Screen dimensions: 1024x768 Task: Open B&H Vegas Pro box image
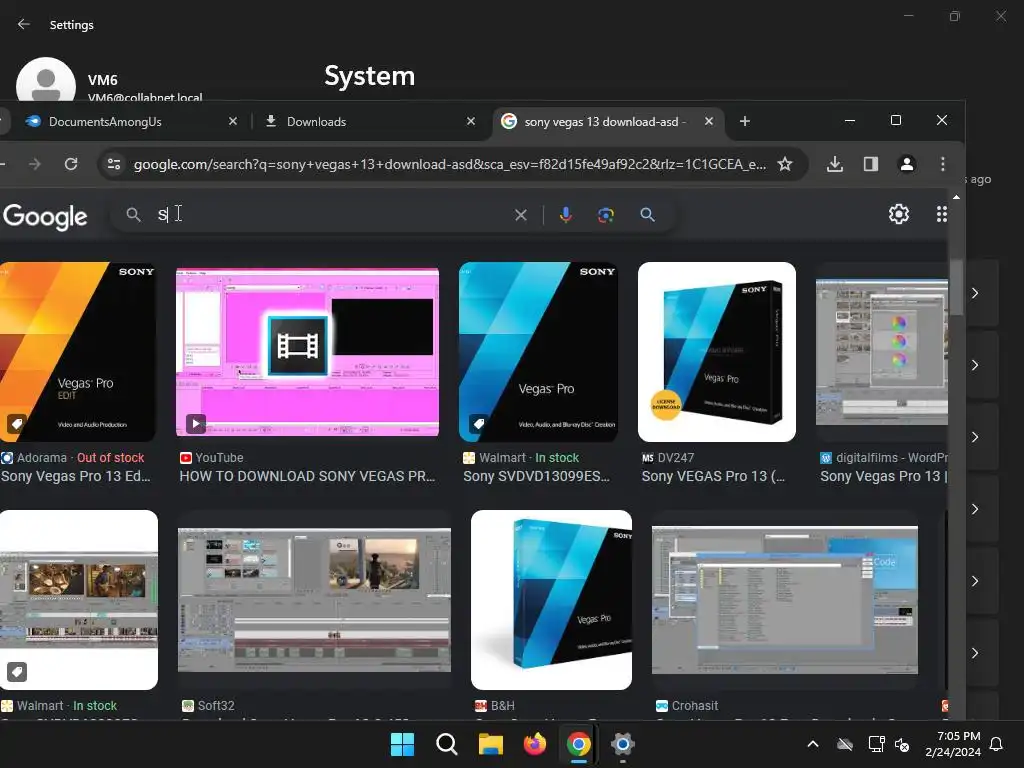(x=551, y=600)
